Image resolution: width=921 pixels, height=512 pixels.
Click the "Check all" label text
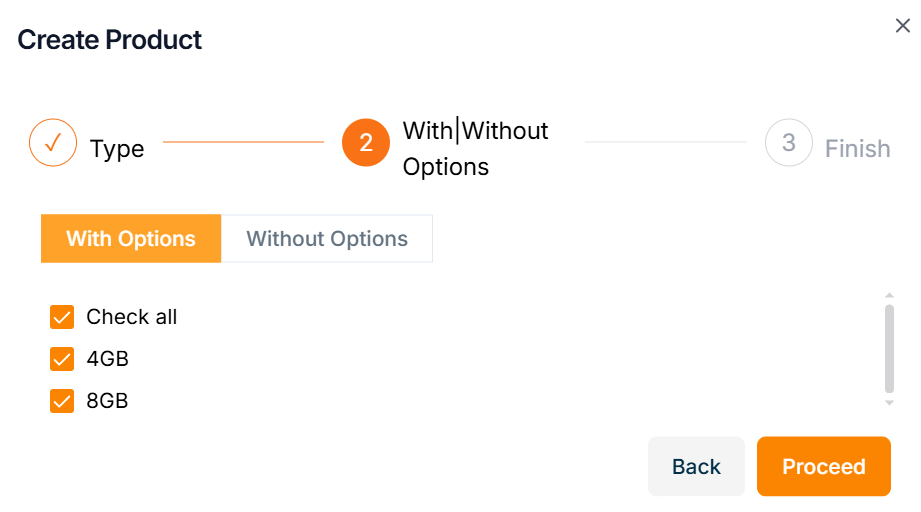[132, 317]
